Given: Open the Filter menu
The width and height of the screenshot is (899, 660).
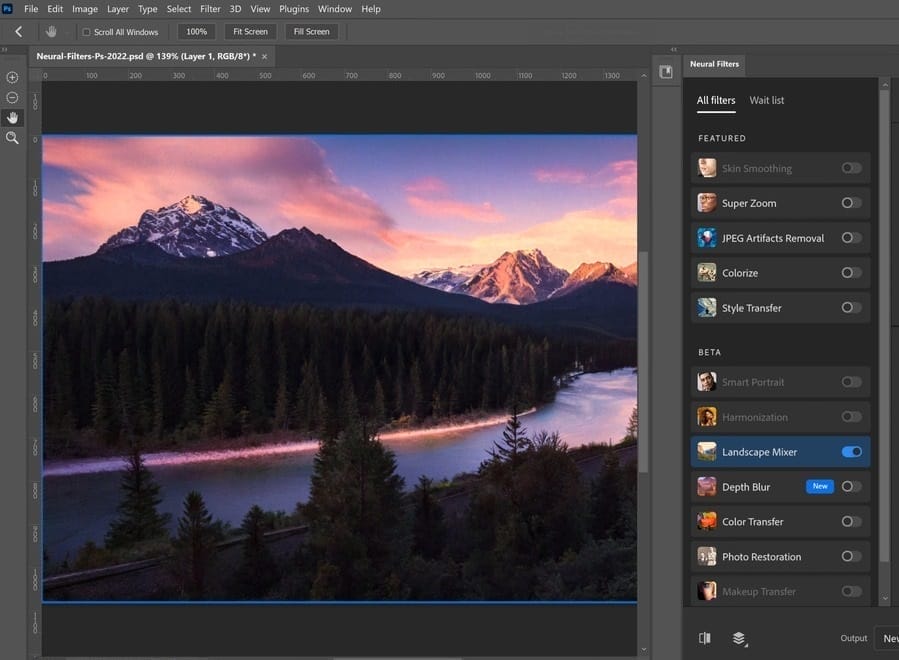Looking at the screenshot, I should tap(210, 8).
